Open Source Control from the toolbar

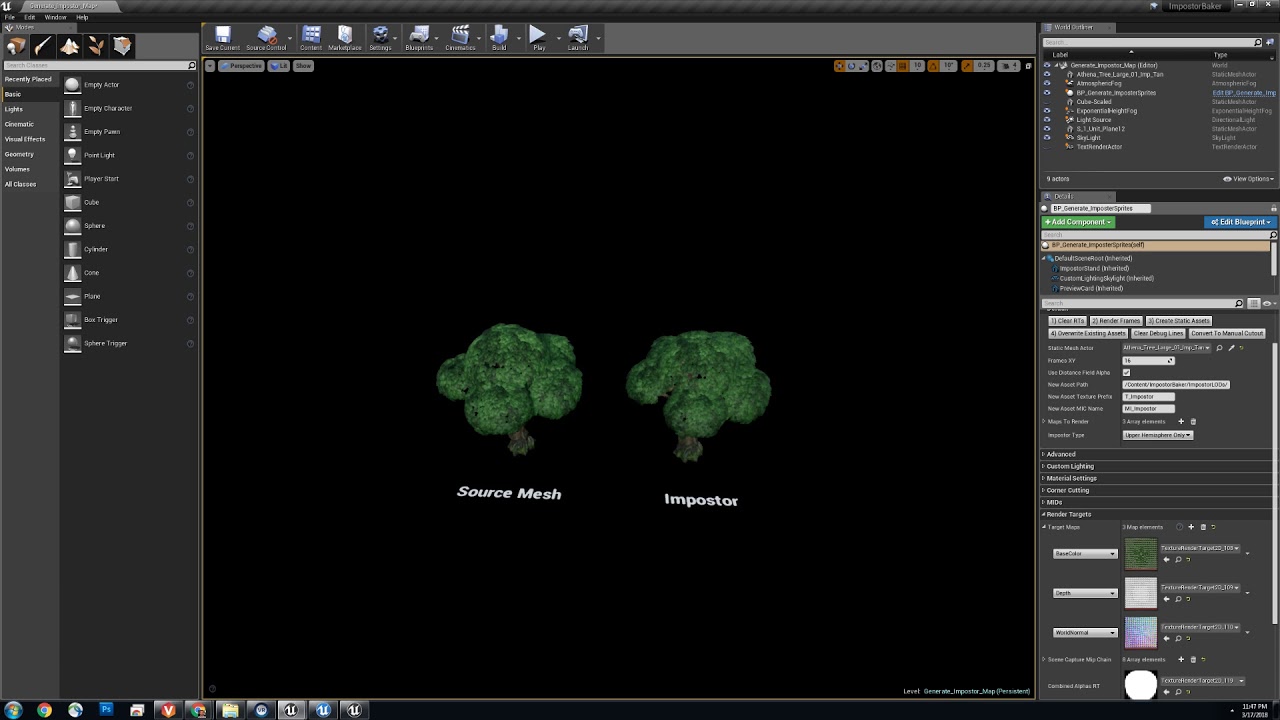pos(266,38)
